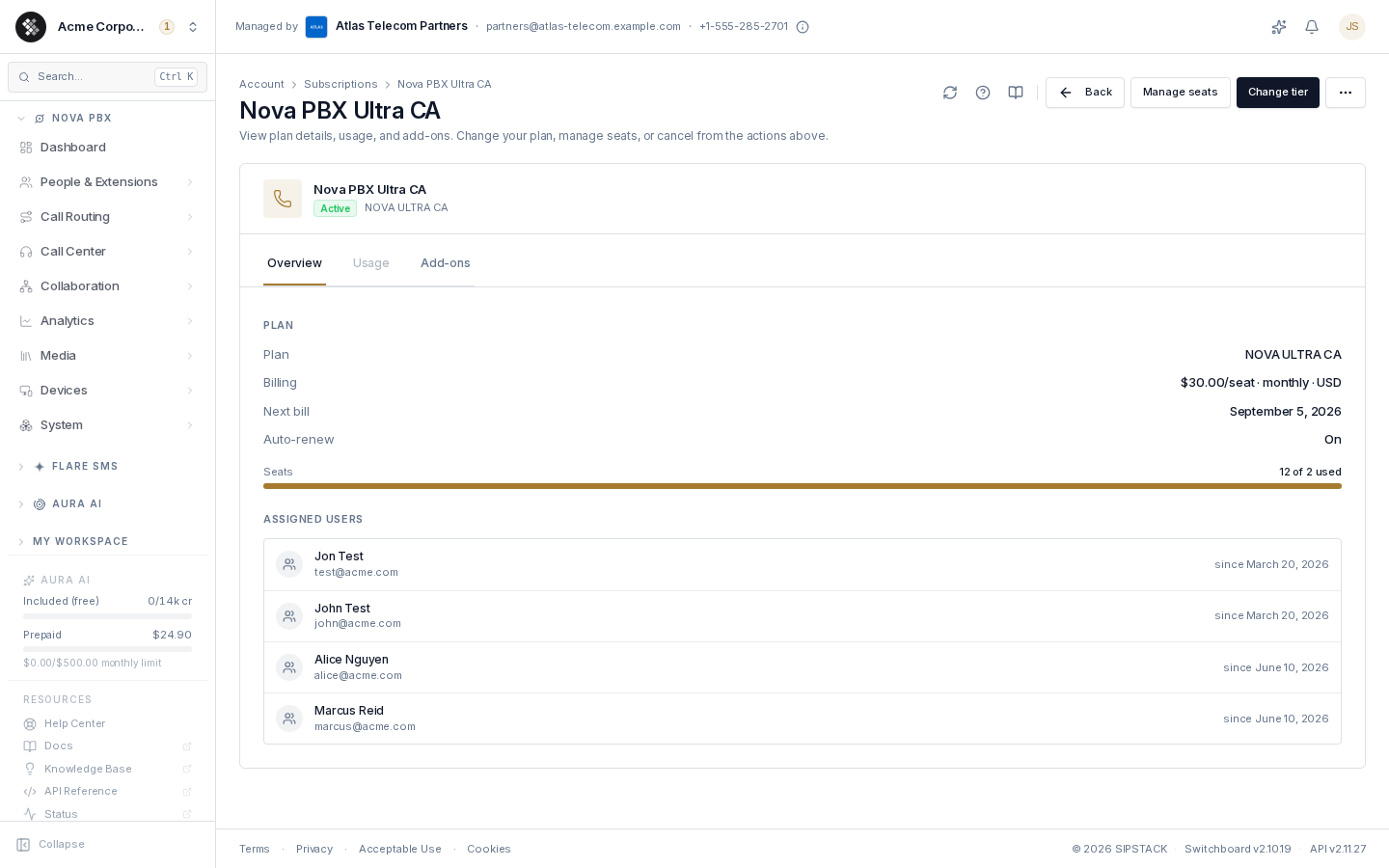This screenshot has width=1389, height=868.
Task: Click the Seats usage progress bar
Action: point(803,486)
